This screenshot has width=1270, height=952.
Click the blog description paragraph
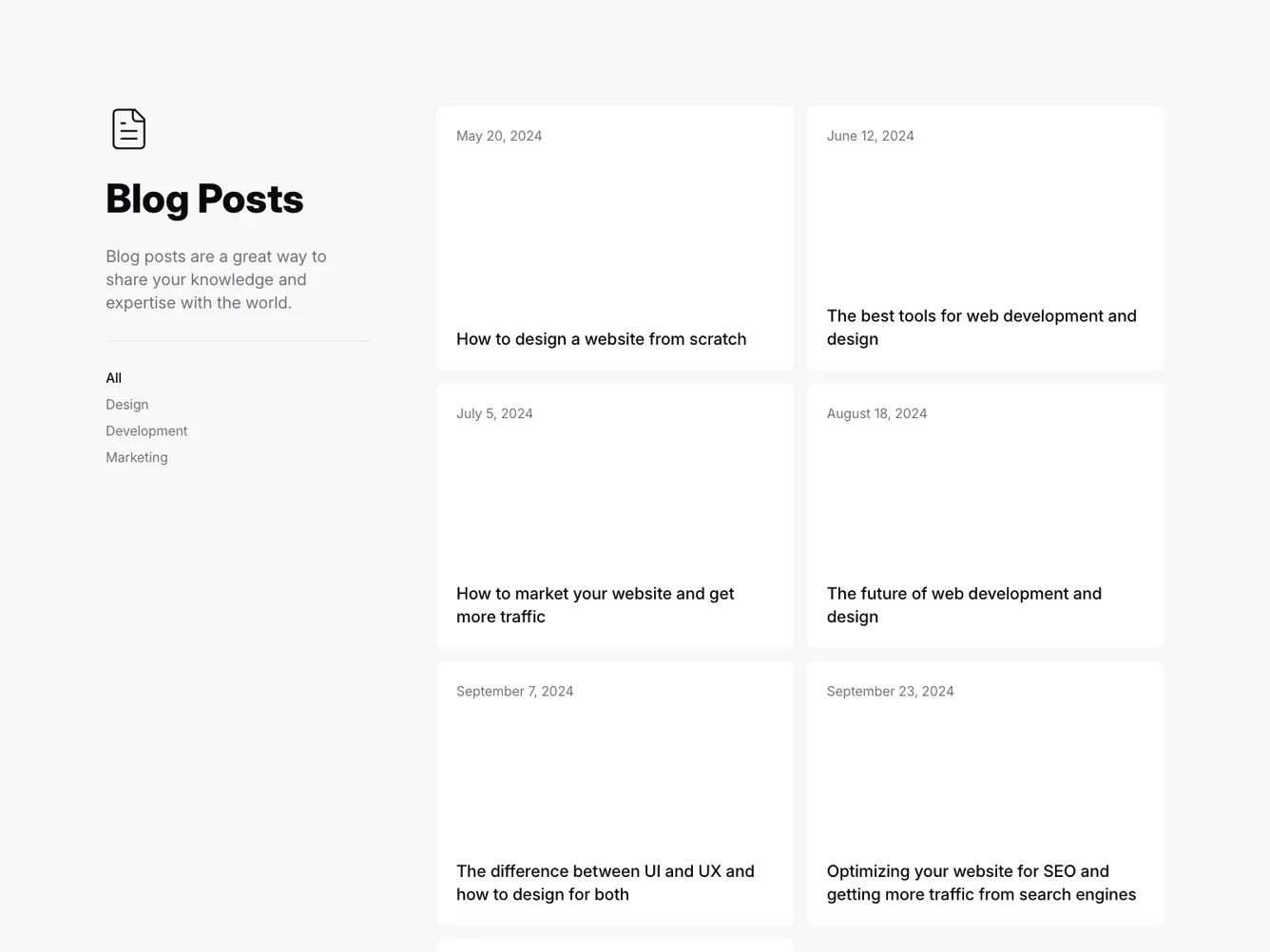[x=216, y=279]
